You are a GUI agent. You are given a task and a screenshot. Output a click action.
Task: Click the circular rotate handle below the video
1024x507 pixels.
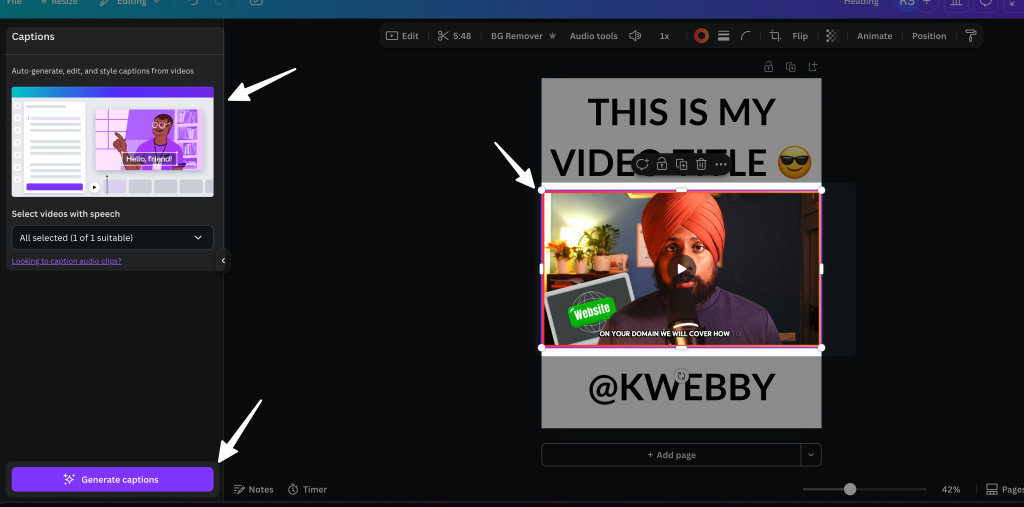[x=681, y=376]
